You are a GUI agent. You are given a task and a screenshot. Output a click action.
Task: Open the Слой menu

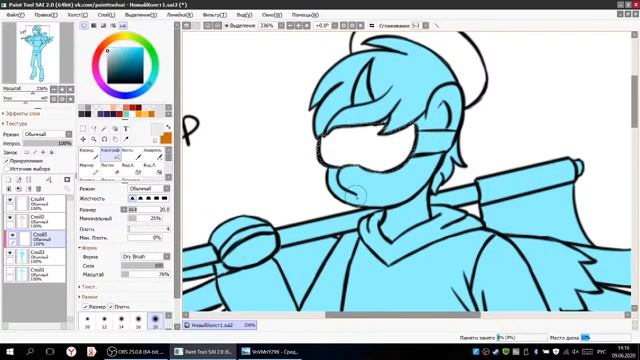(106, 15)
